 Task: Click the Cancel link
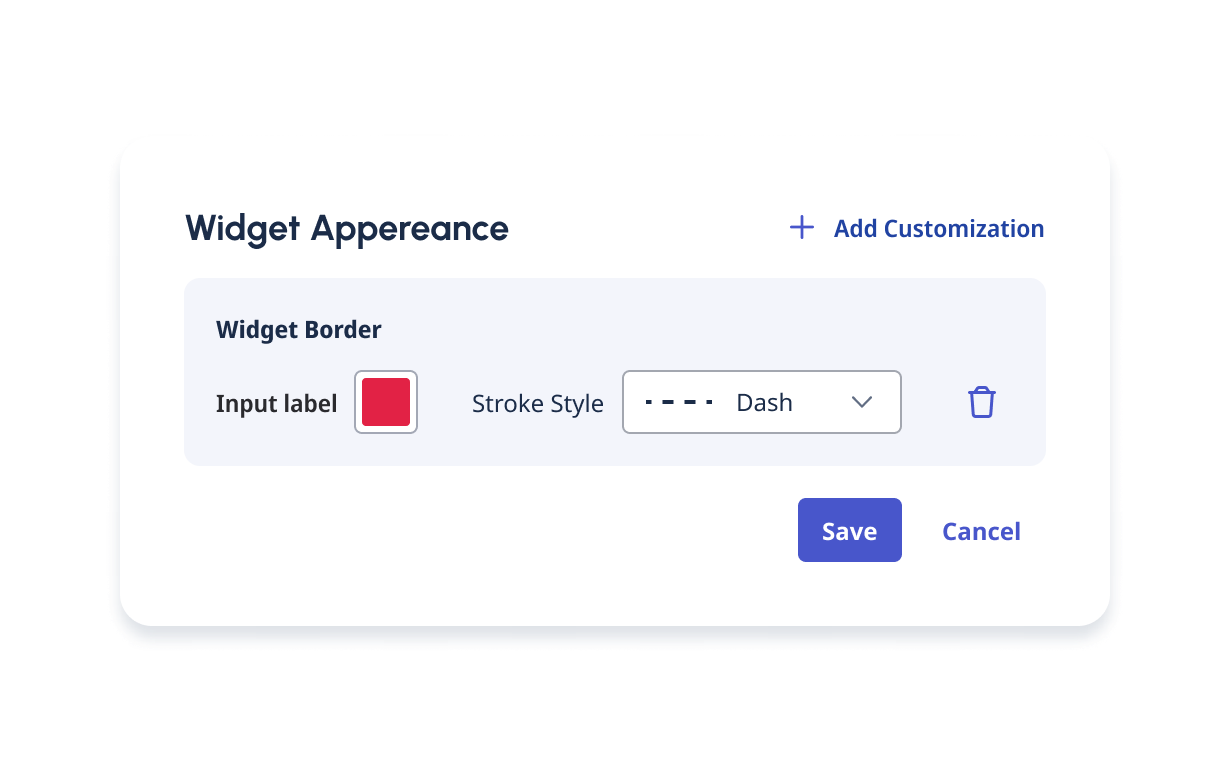click(x=981, y=531)
